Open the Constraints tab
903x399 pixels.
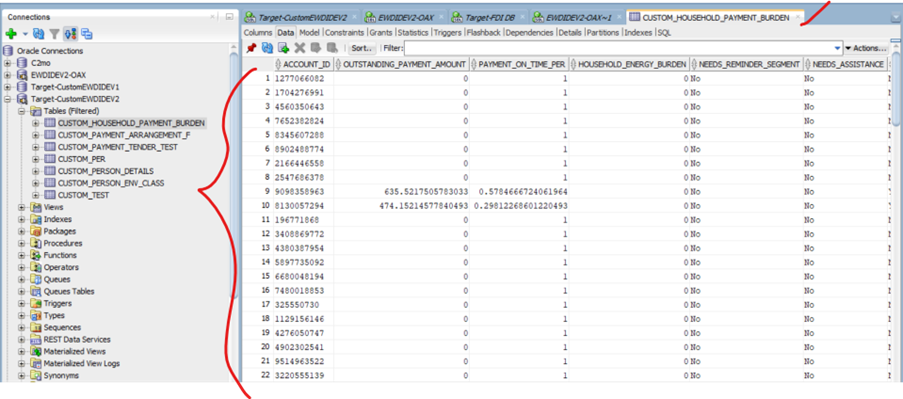coord(344,33)
